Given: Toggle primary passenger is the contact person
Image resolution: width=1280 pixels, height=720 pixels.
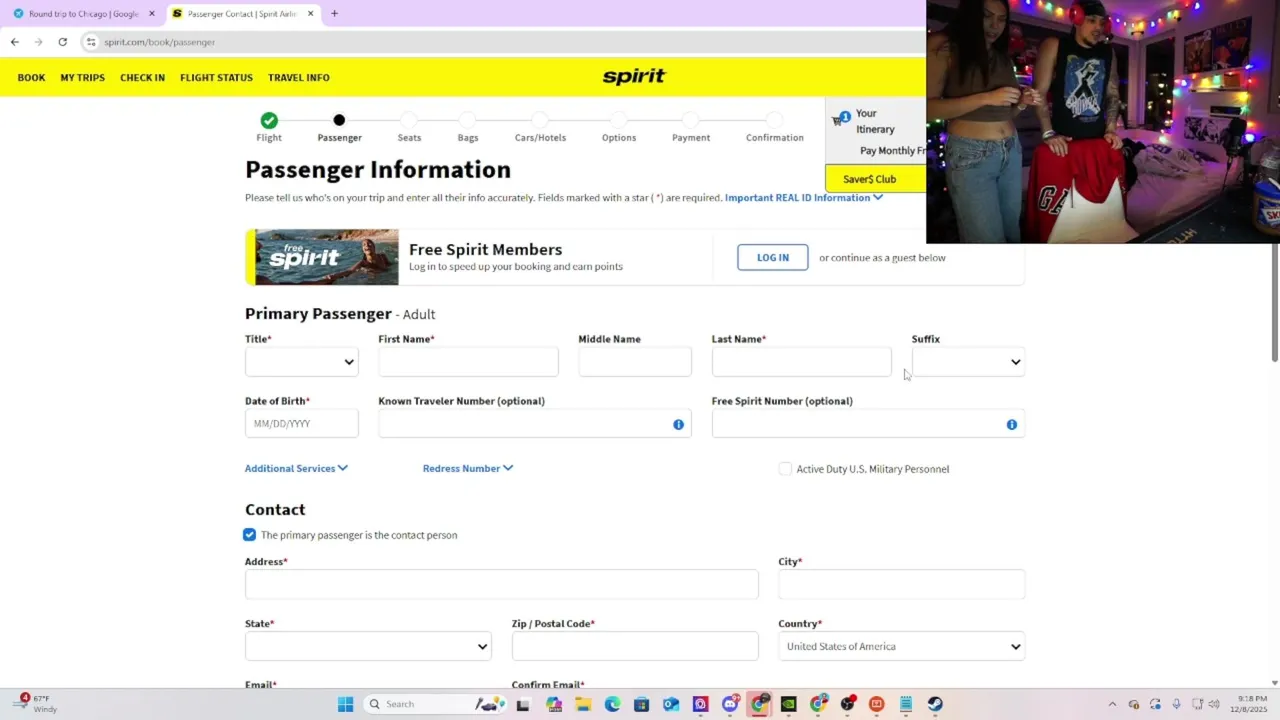Looking at the screenshot, I should [x=249, y=535].
